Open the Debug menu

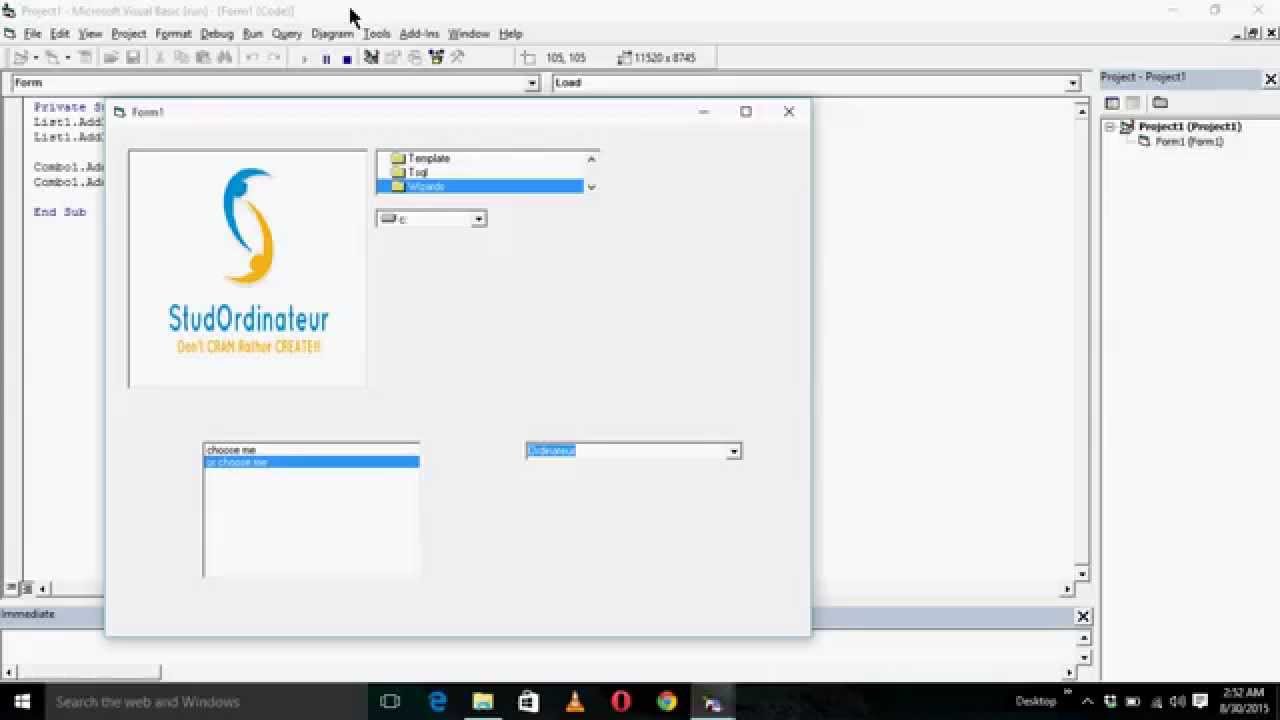tap(216, 34)
